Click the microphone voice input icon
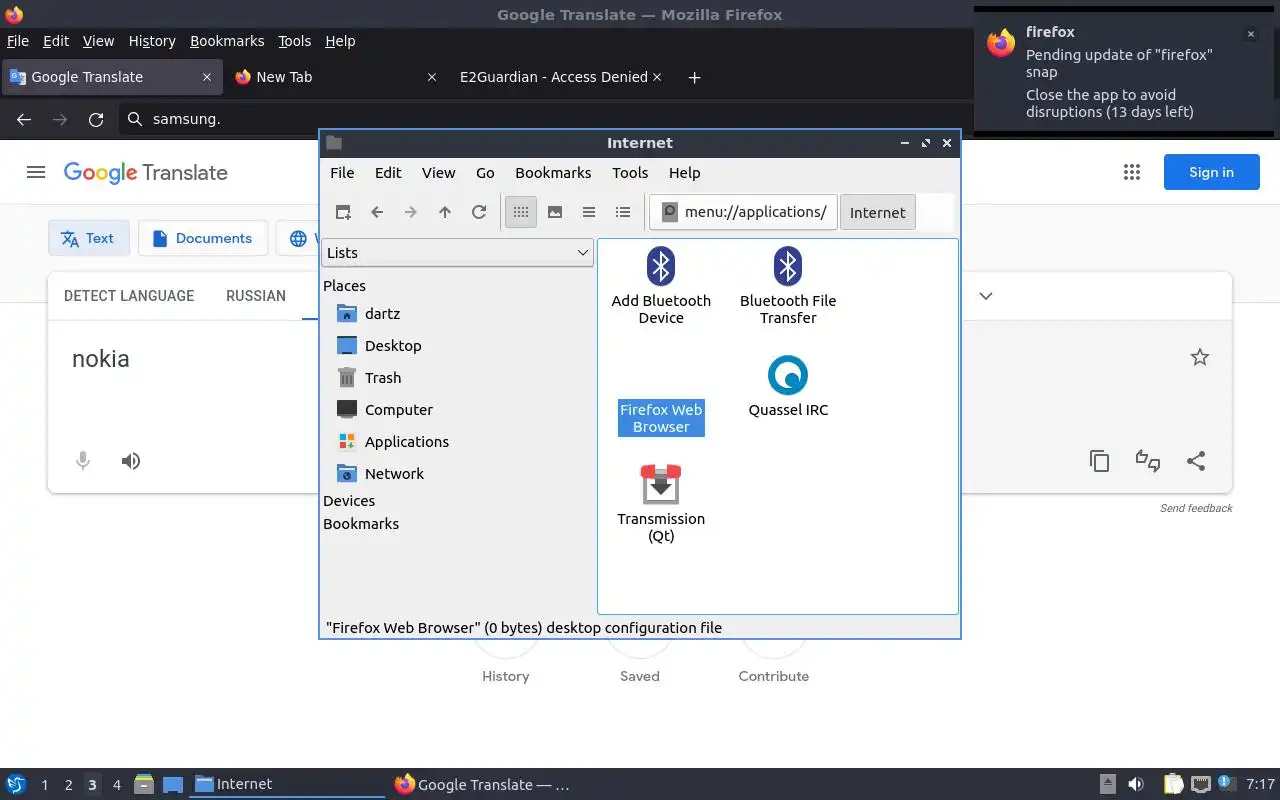Viewport: 1280px width, 800px height. click(83, 461)
